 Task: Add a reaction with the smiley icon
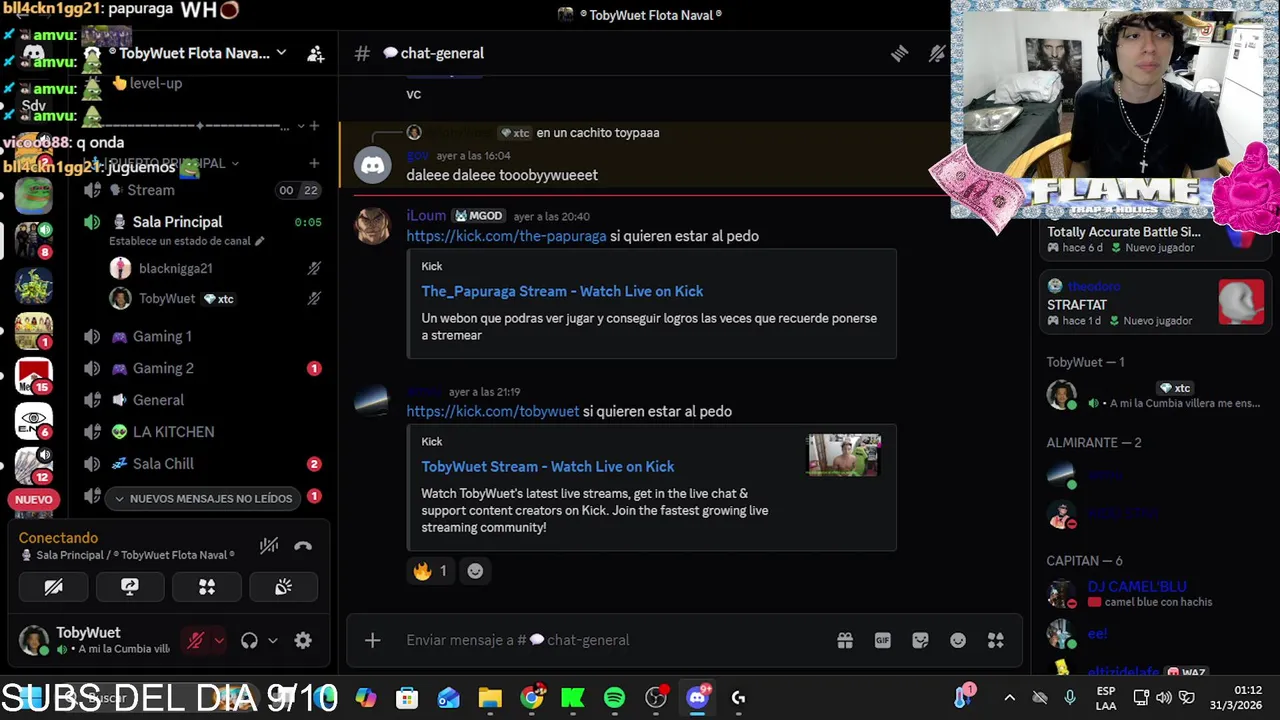pyautogui.click(x=475, y=571)
